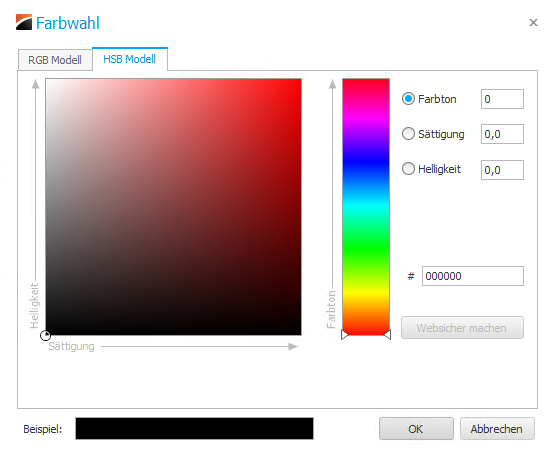Screen dimensions: 555x463
Task: Close the Farbwahl dialog with the X
Action: (533, 23)
